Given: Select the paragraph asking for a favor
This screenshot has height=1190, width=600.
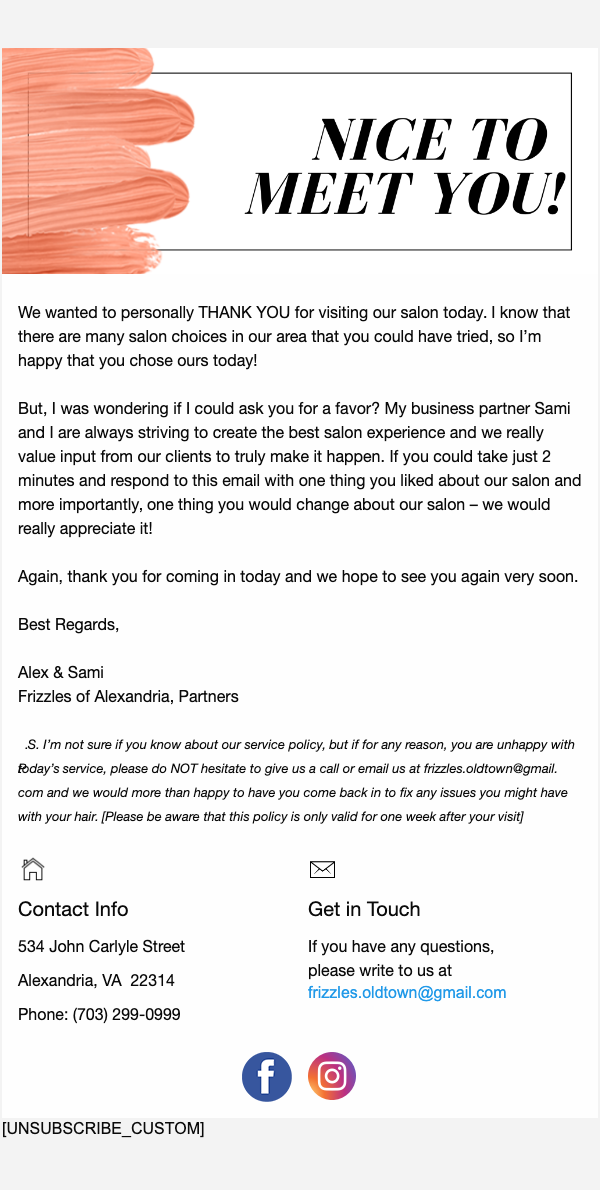Looking at the screenshot, I should (x=295, y=469).
